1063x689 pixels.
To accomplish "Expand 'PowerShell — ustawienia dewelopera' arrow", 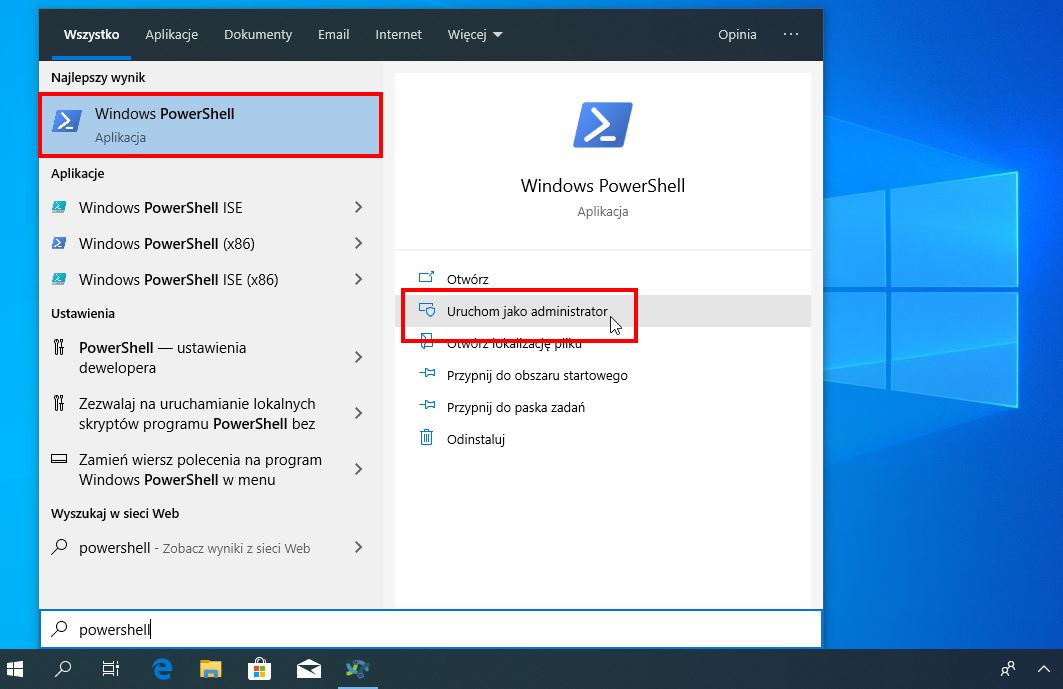I will click(359, 357).
